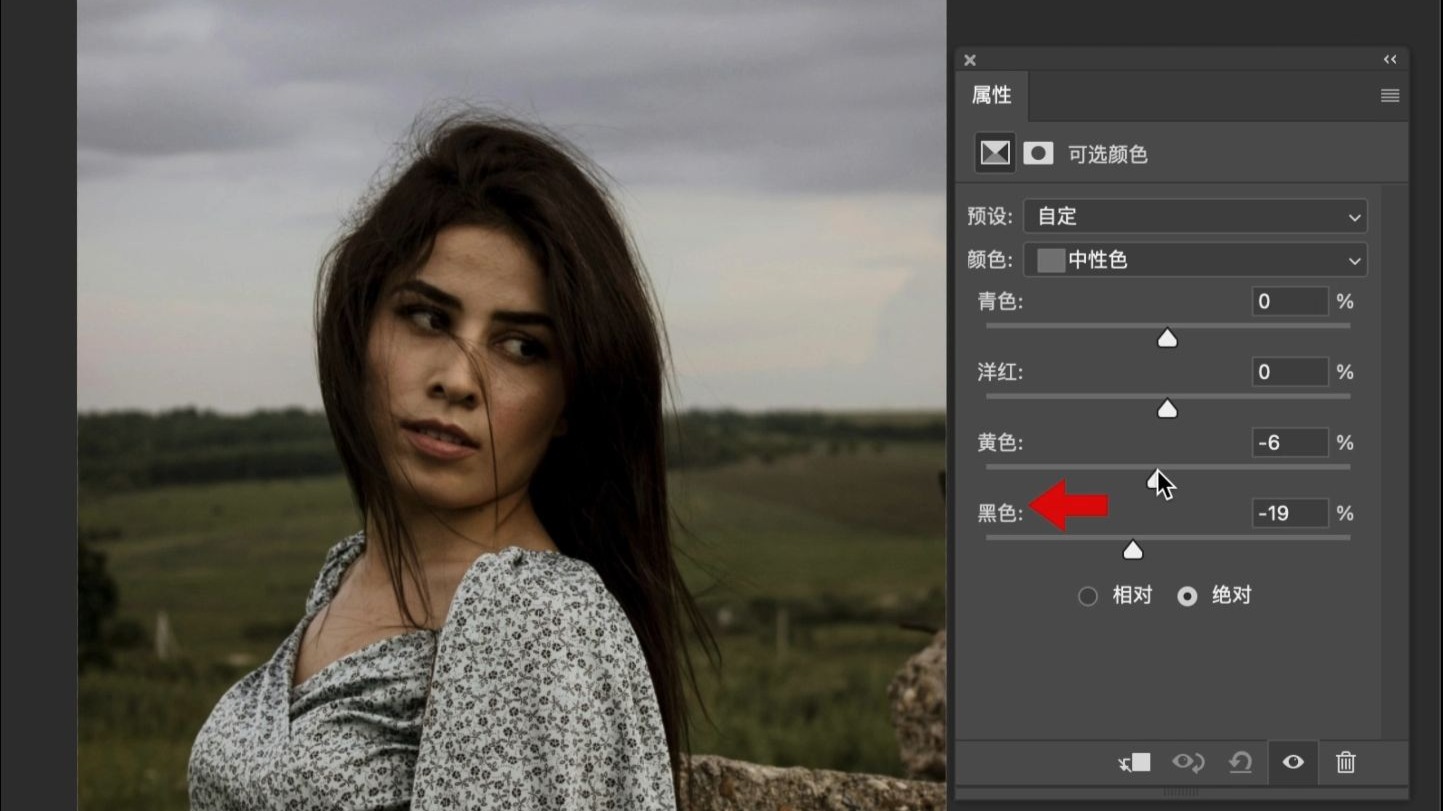Click the 洋红 slider handle
The image size is (1443, 811).
[1167, 409]
